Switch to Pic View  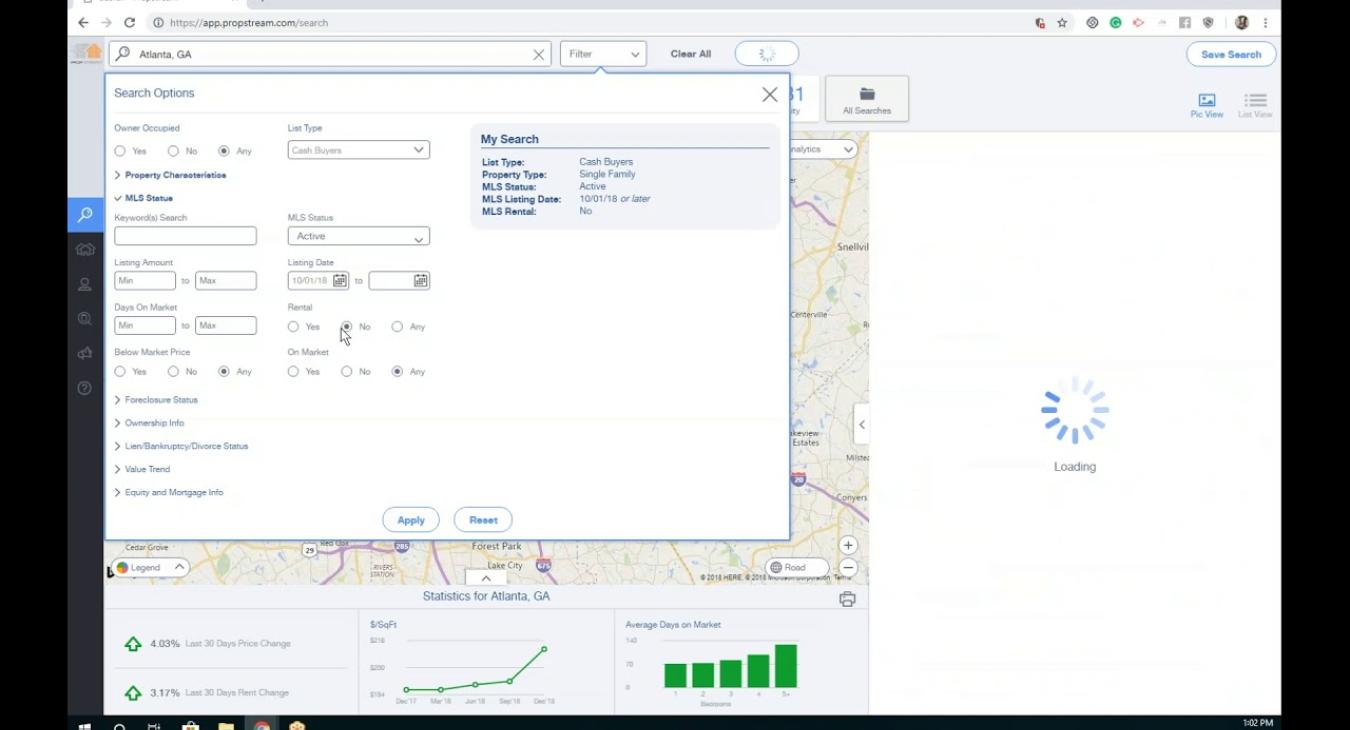(x=1207, y=105)
